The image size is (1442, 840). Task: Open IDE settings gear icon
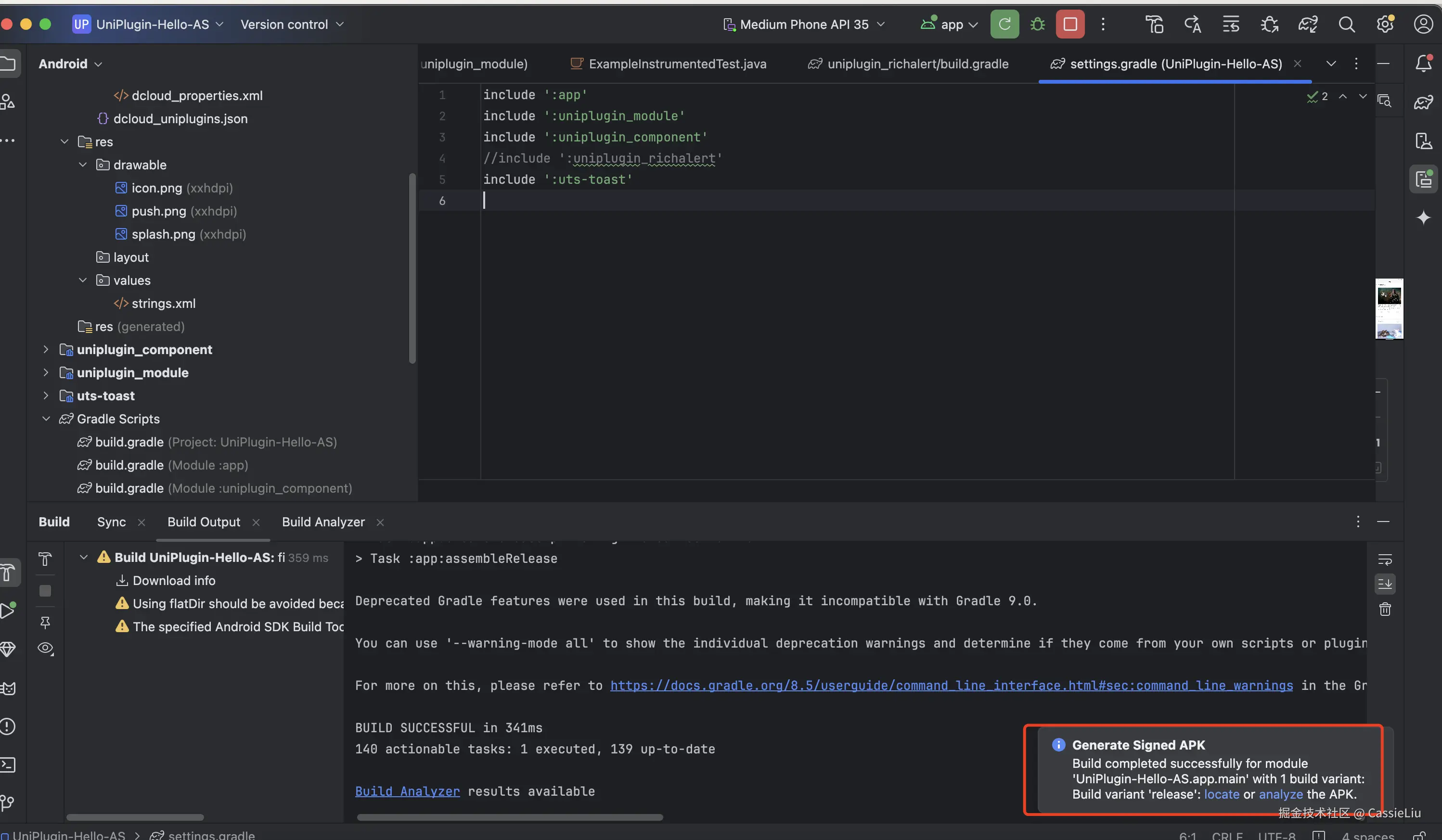pos(1384,25)
